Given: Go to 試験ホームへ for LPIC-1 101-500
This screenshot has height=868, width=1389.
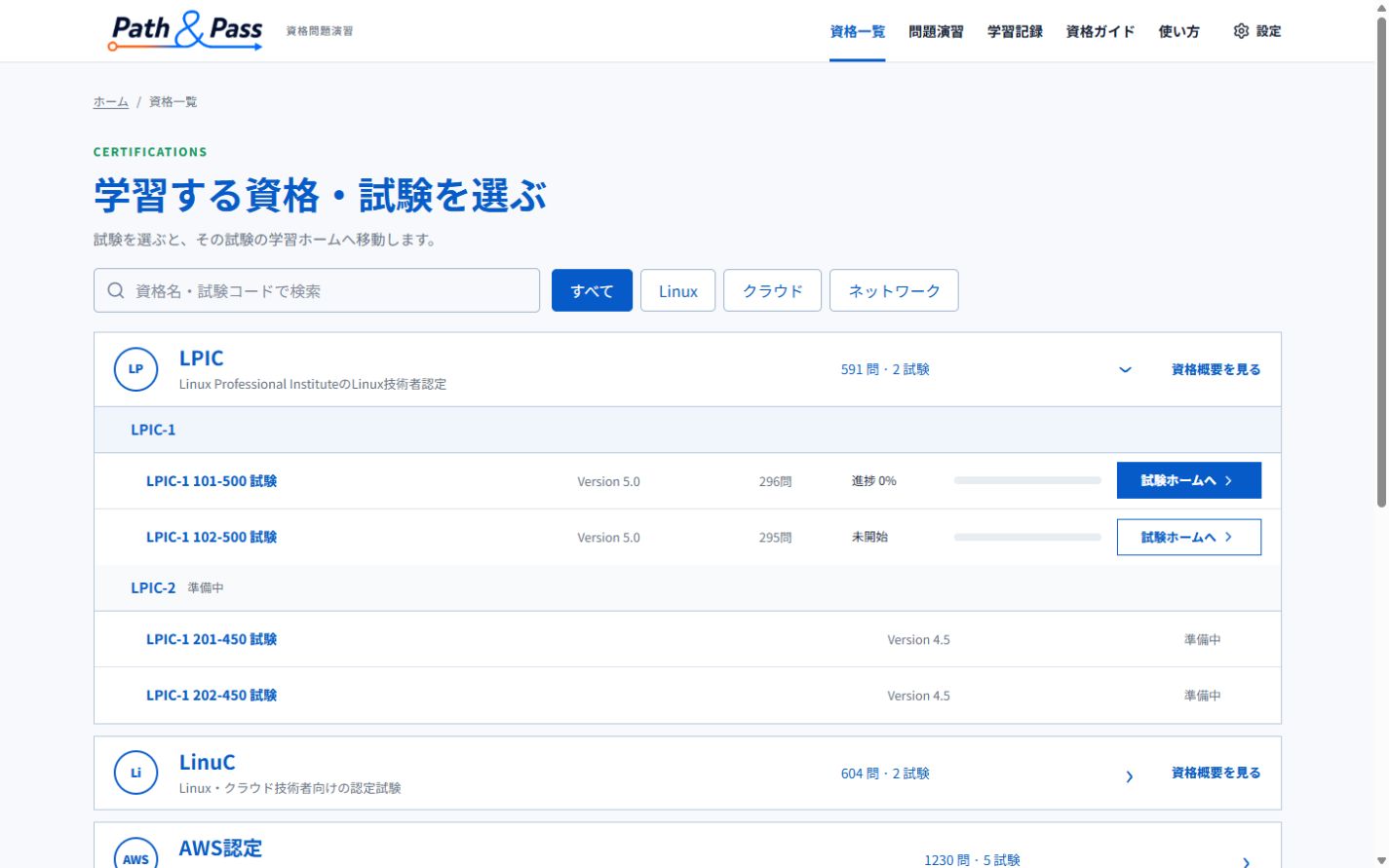Looking at the screenshot, I should (x=1189, y=480).
